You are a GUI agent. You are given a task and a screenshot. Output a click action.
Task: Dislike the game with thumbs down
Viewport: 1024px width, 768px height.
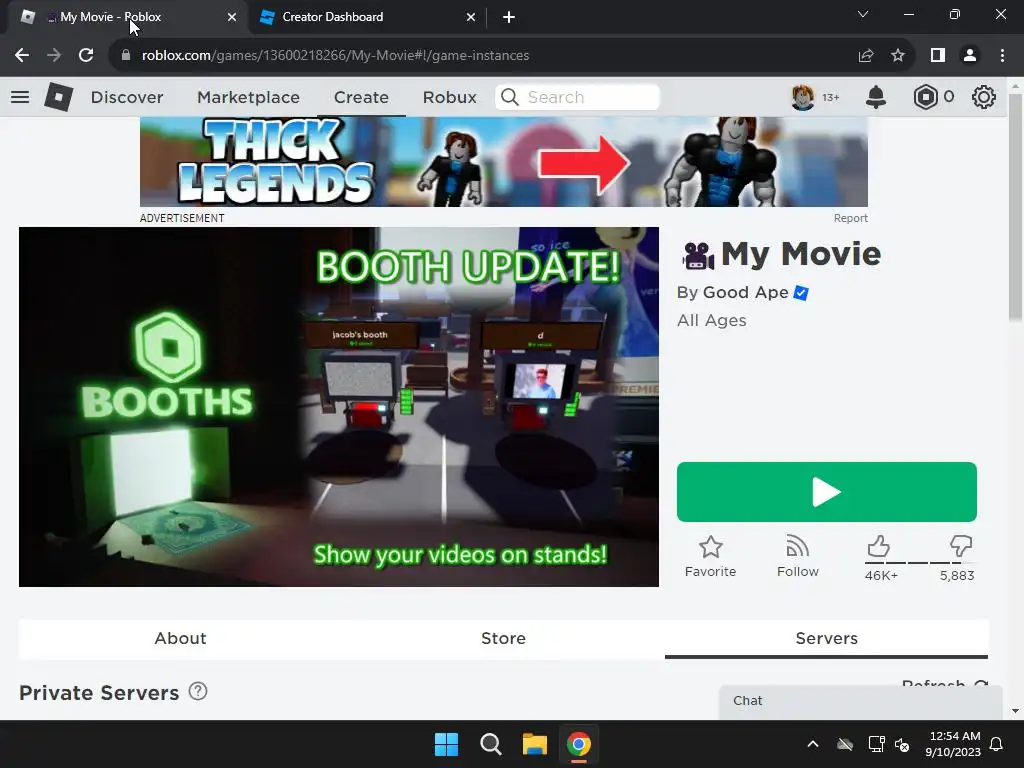click(x=961, y=546)
